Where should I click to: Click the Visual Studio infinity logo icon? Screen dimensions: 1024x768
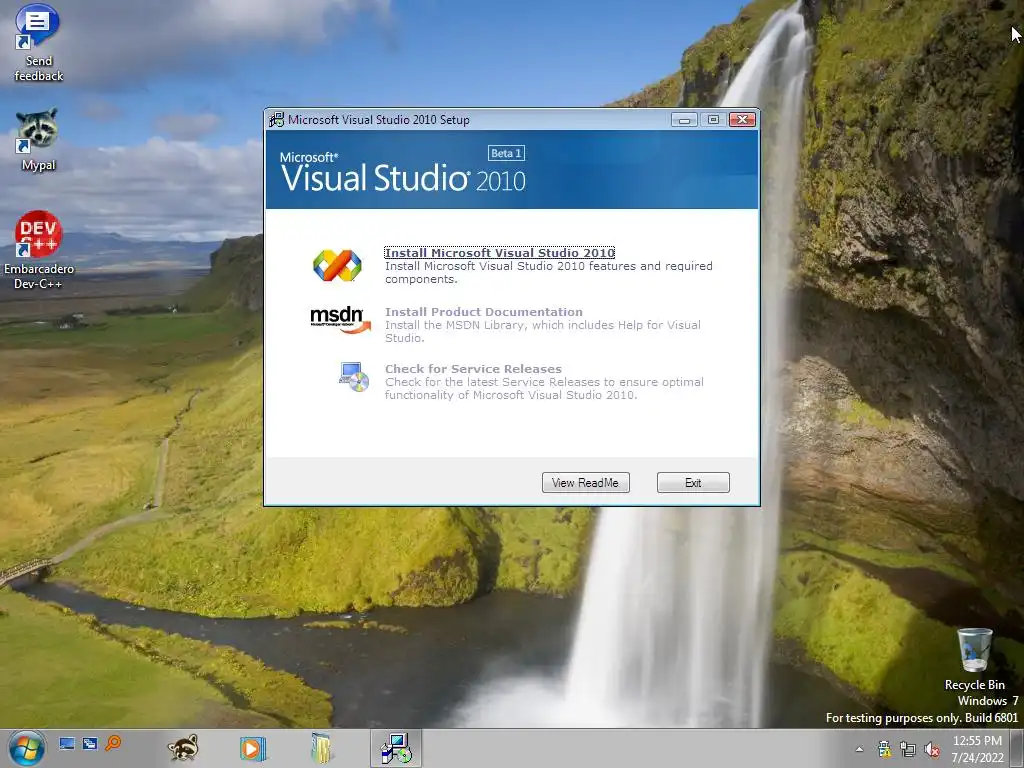point(337,265)
